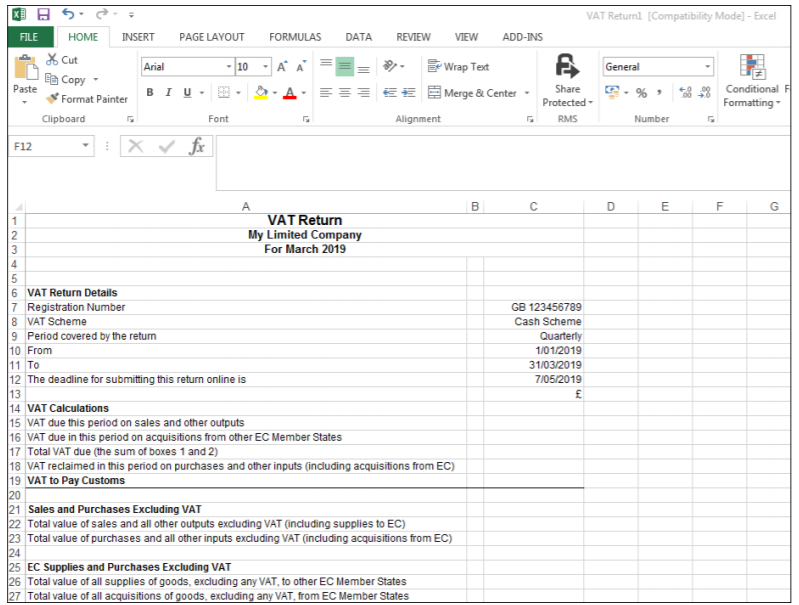Viewport: 799px width, 605px height.
Task: Toggle Italic formatting
Action: tap(168, 92)
